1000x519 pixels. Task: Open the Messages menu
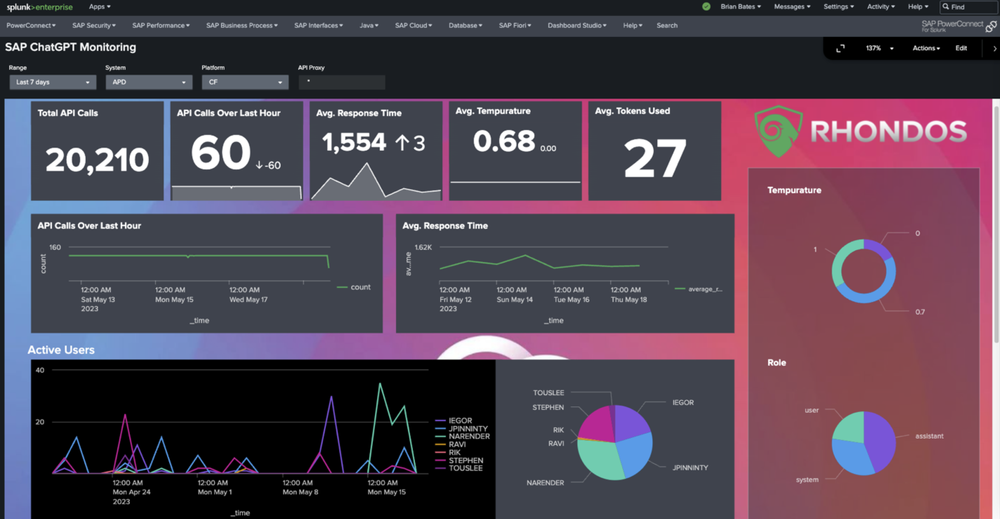click(792, 6)
